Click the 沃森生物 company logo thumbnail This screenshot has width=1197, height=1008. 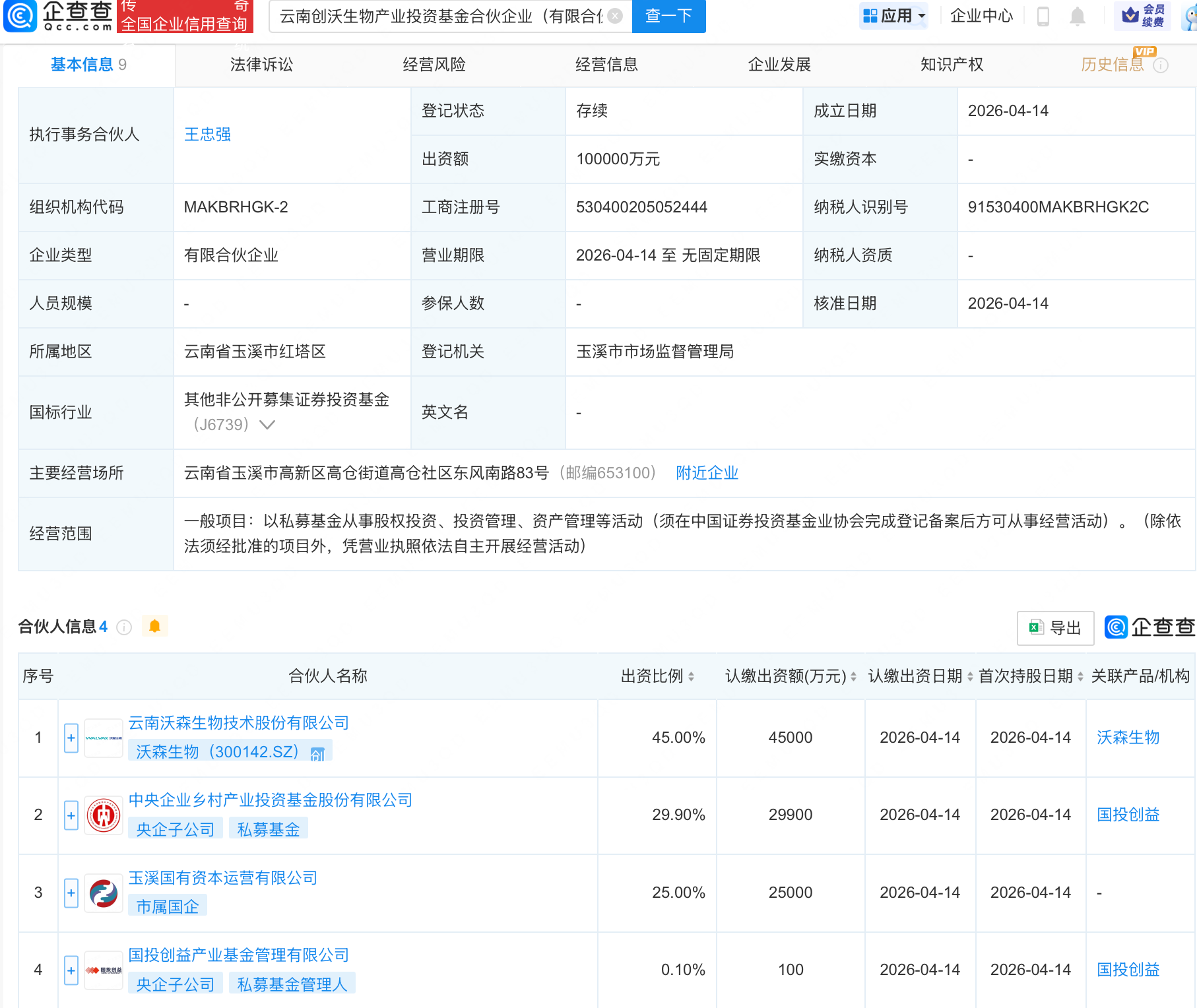[x=104, y=738]
